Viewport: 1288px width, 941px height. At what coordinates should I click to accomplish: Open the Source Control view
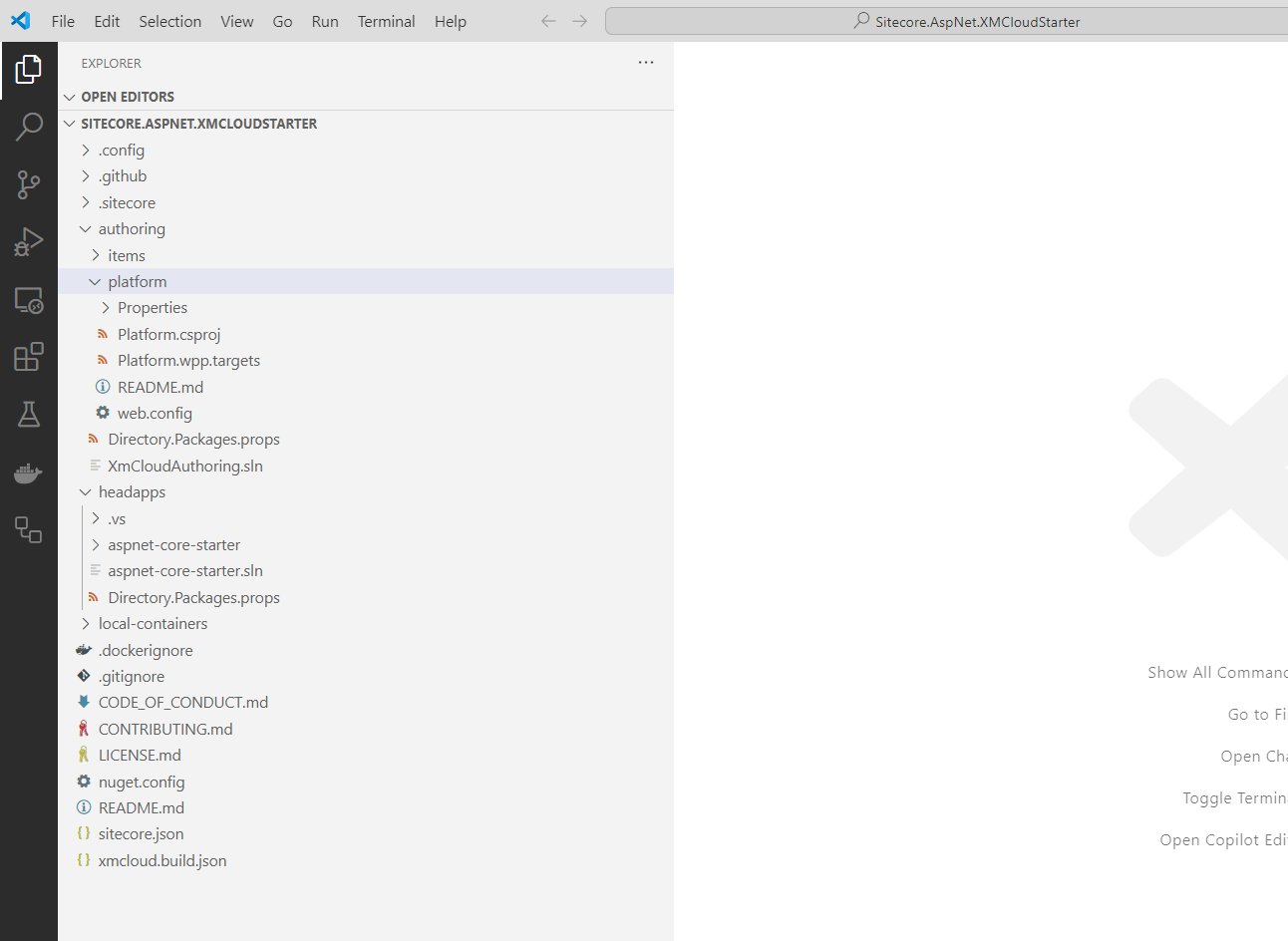[29, 184]
